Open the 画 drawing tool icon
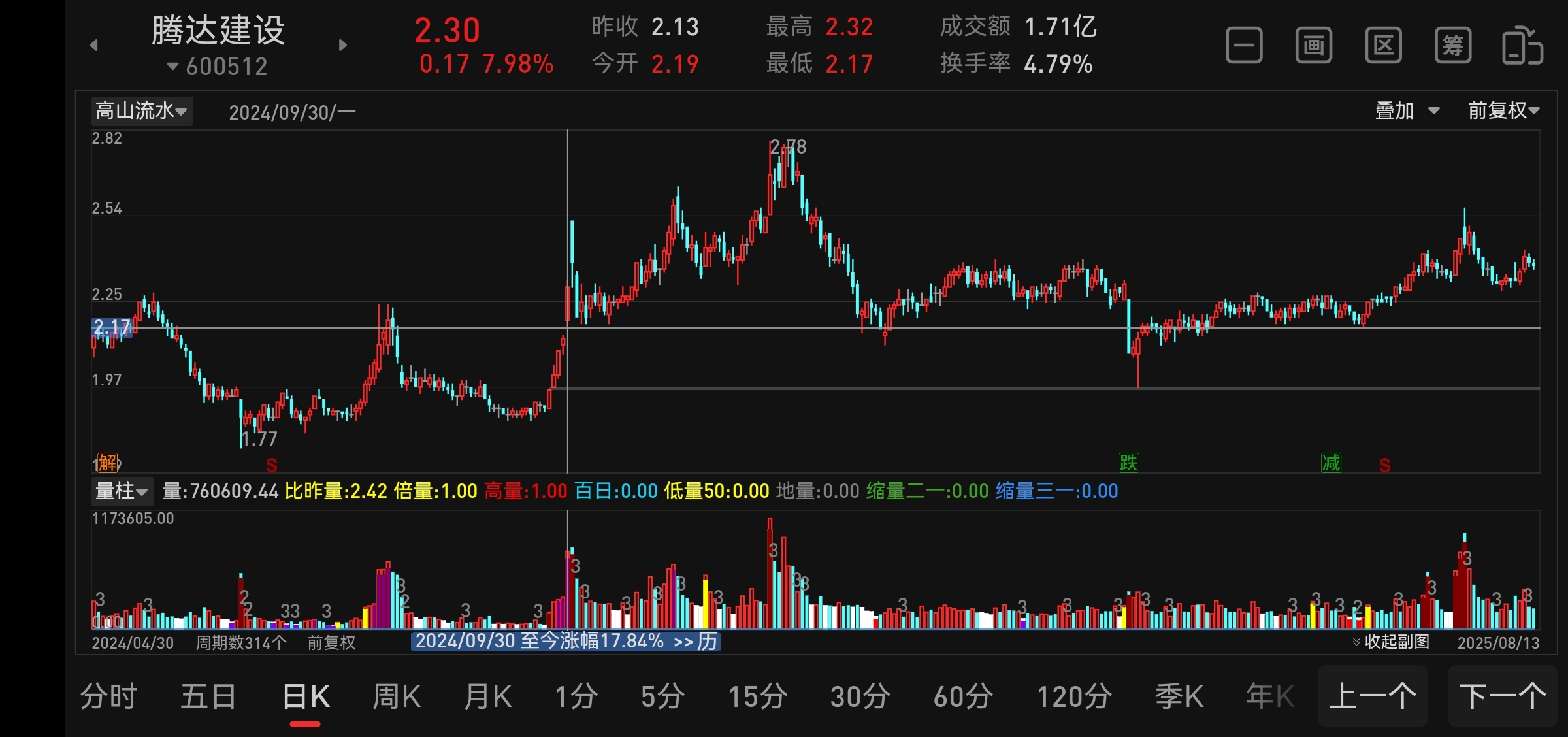This screenshot has height=737, width=1568. point(1313,46)
